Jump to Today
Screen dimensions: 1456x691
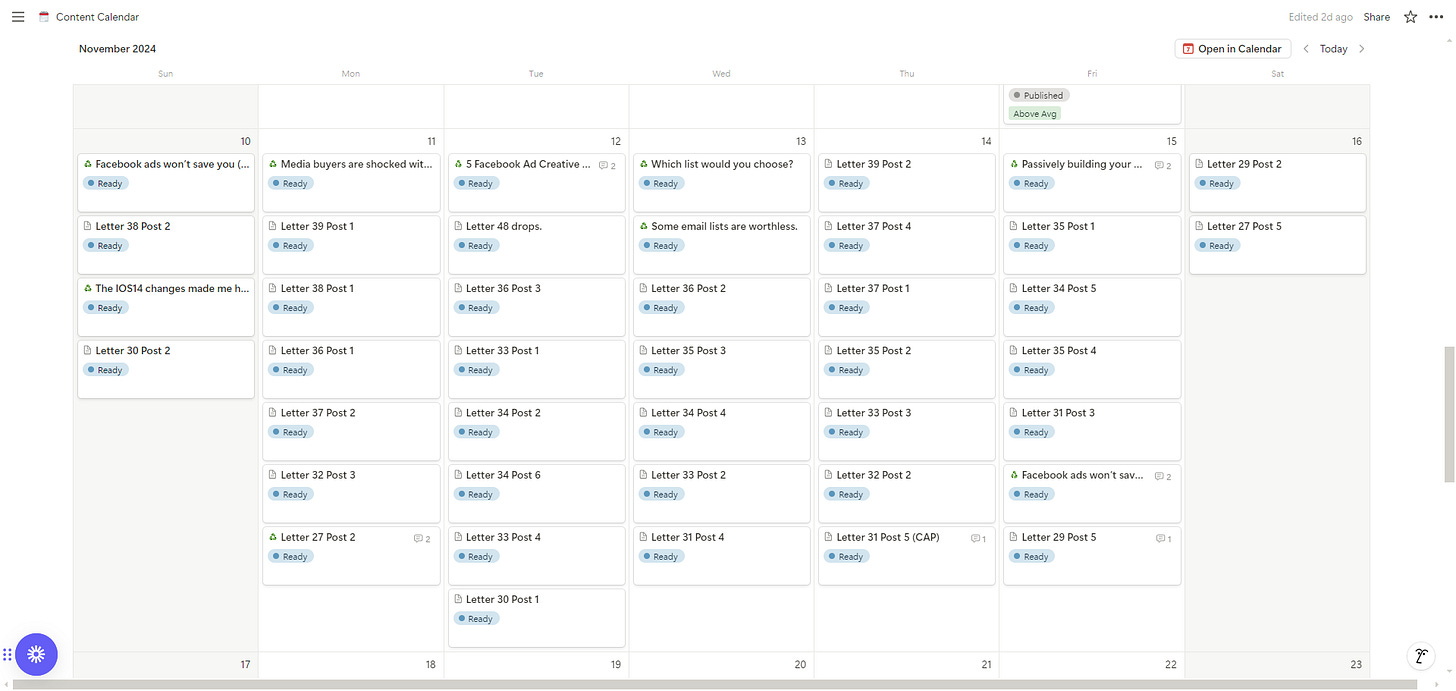click(x=1333, y=49)
